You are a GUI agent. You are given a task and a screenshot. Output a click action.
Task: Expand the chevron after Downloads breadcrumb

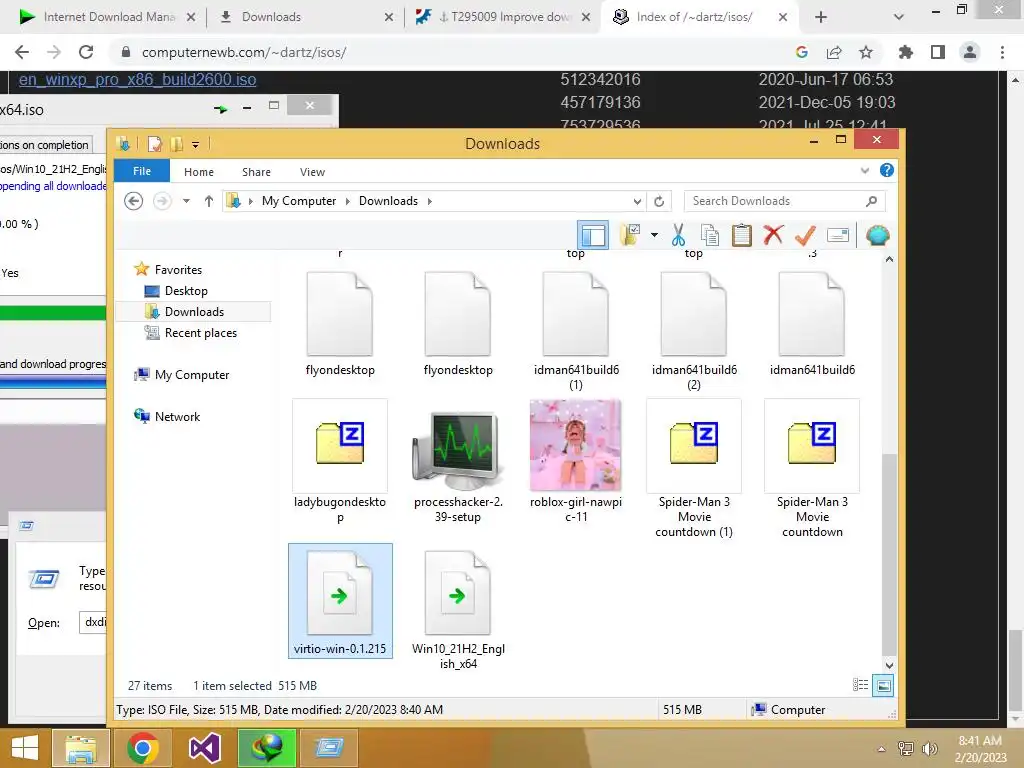tap(430, 201)
